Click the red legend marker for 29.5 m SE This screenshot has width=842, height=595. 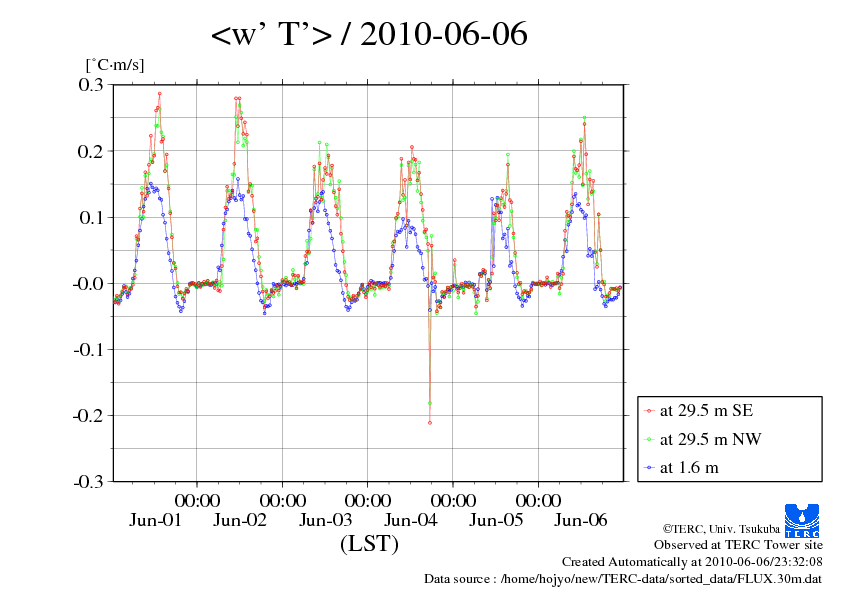click(649, 411)
